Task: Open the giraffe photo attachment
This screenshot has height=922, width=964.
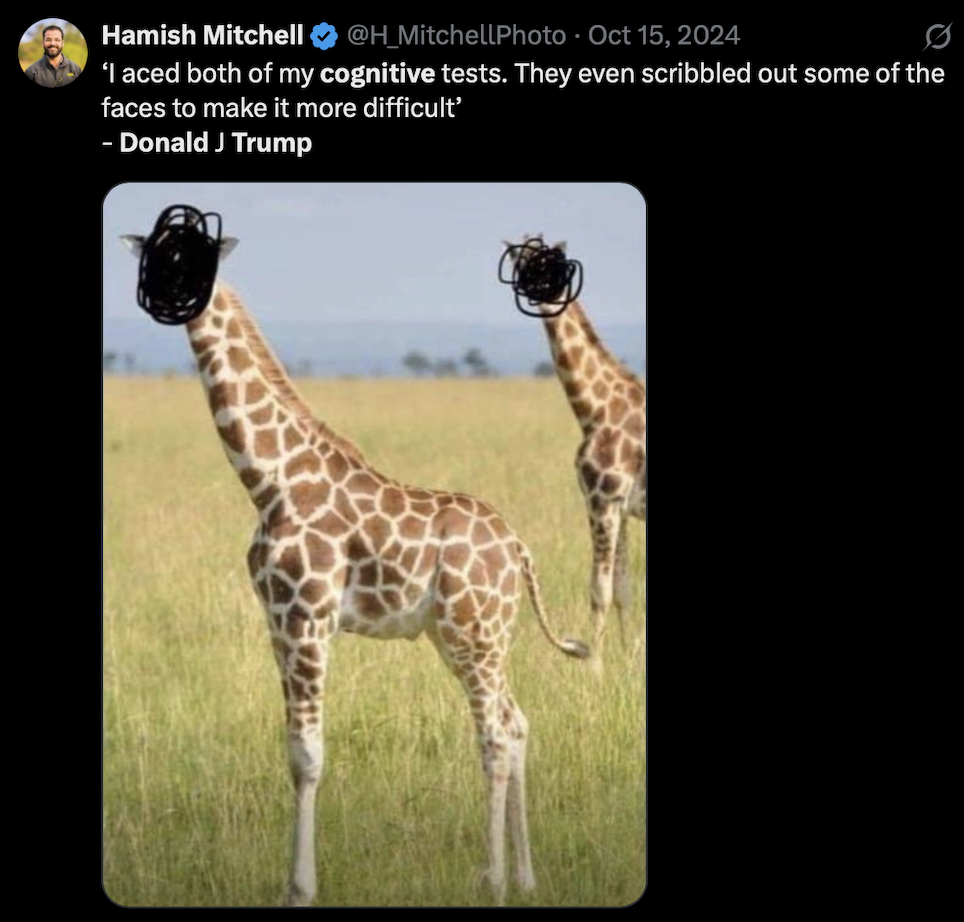Action: tap(374, 544)
